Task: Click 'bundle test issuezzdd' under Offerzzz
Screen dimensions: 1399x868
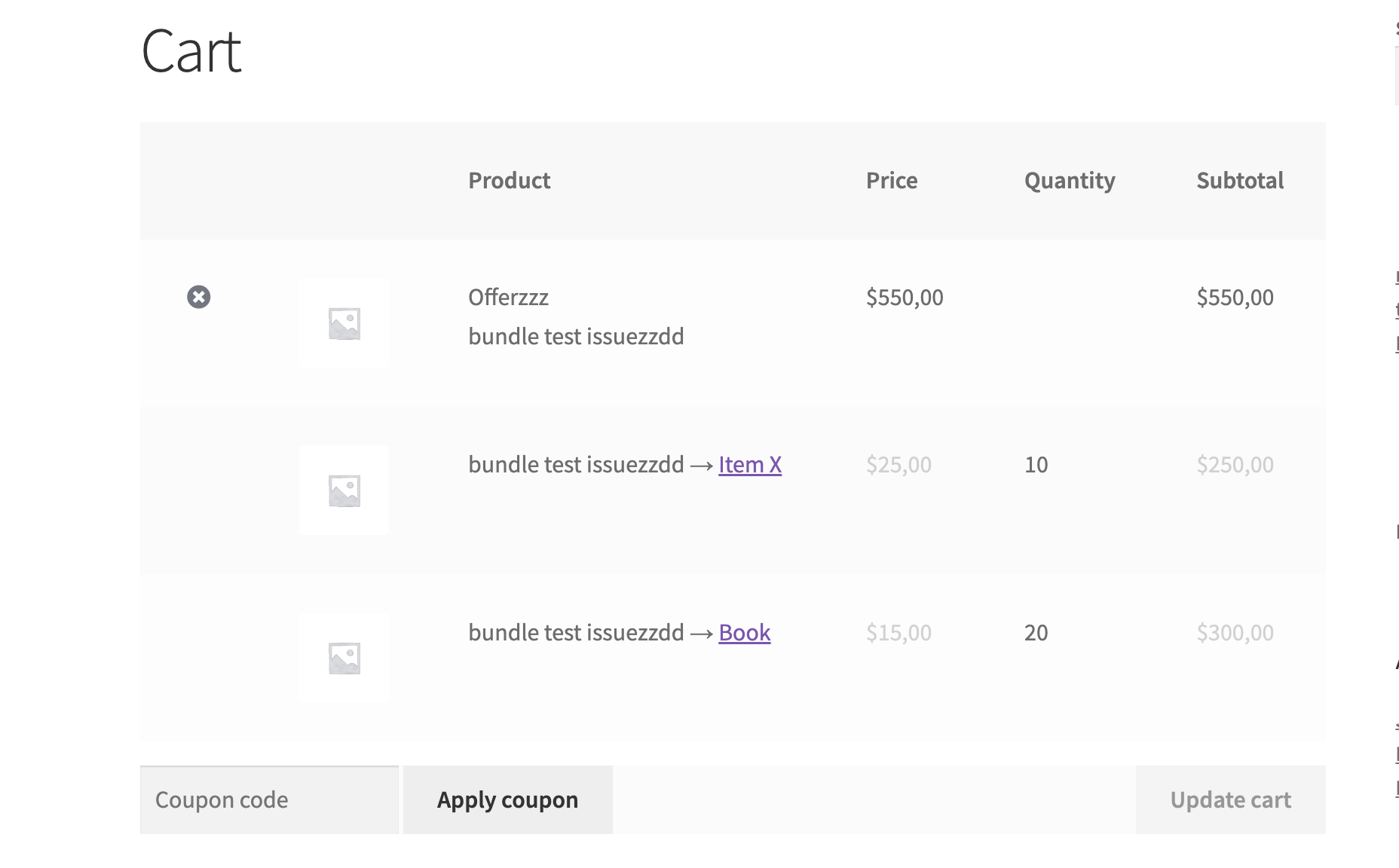Action: click(576, 337)
